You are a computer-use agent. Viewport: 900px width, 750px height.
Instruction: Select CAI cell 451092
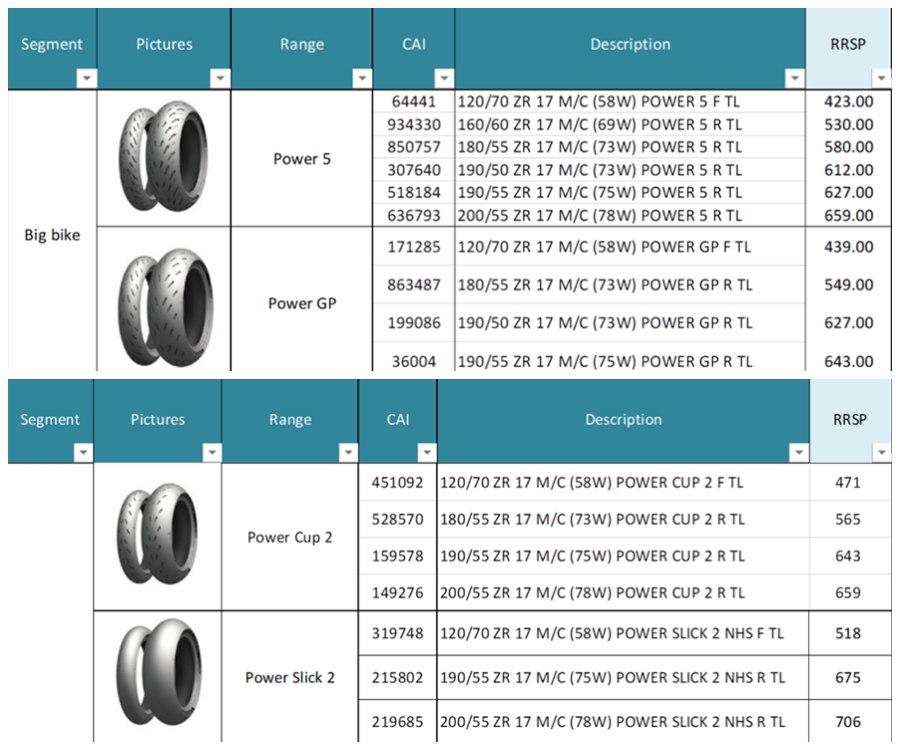tap(397, 482)
